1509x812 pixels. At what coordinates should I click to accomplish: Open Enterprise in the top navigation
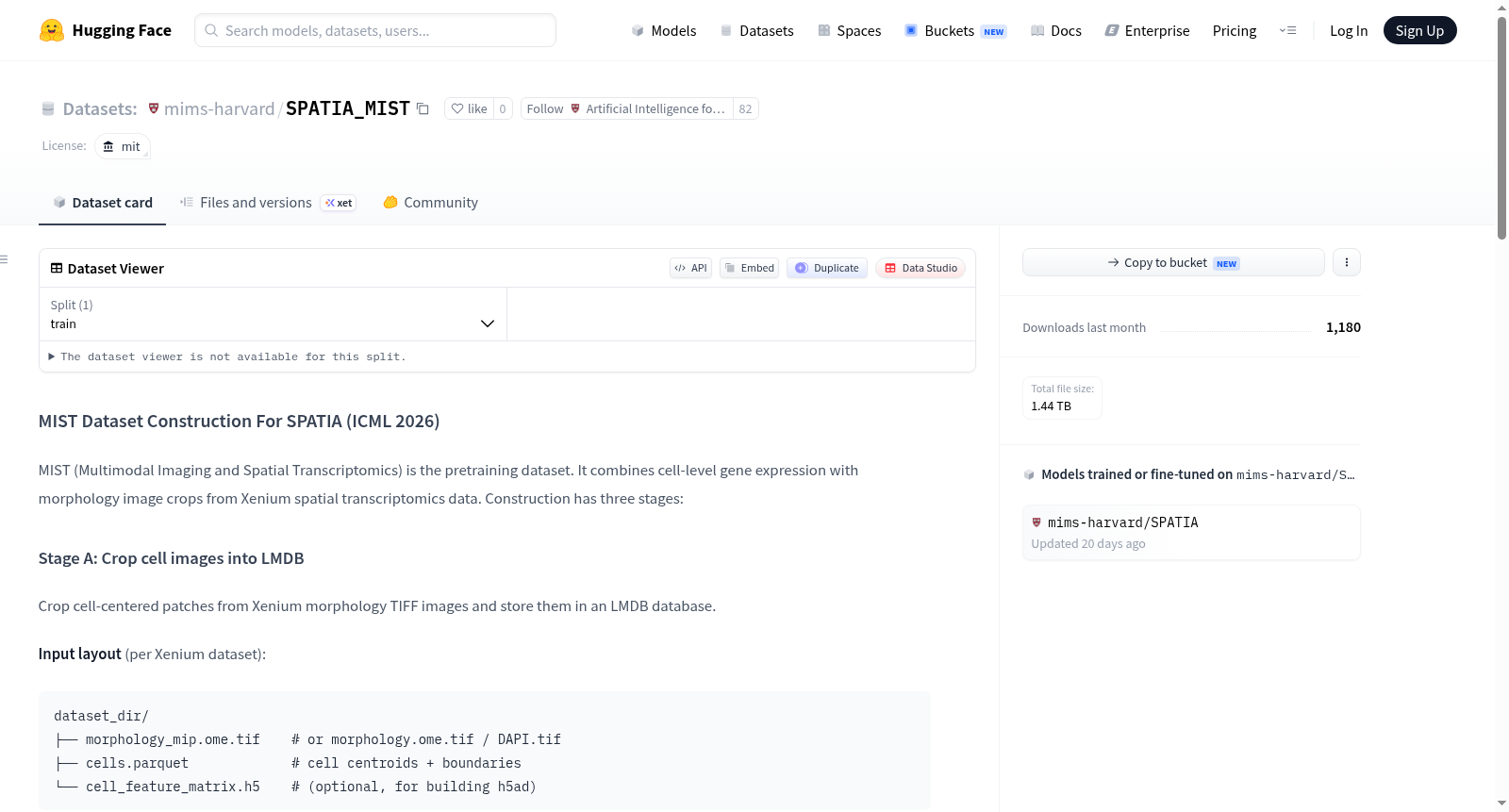pos(1147,31)
